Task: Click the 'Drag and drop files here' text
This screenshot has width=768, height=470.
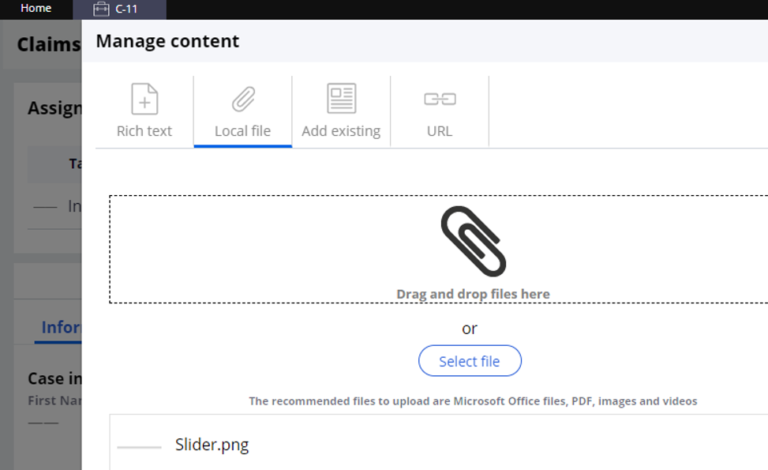Action: click(x=472, y=294)
